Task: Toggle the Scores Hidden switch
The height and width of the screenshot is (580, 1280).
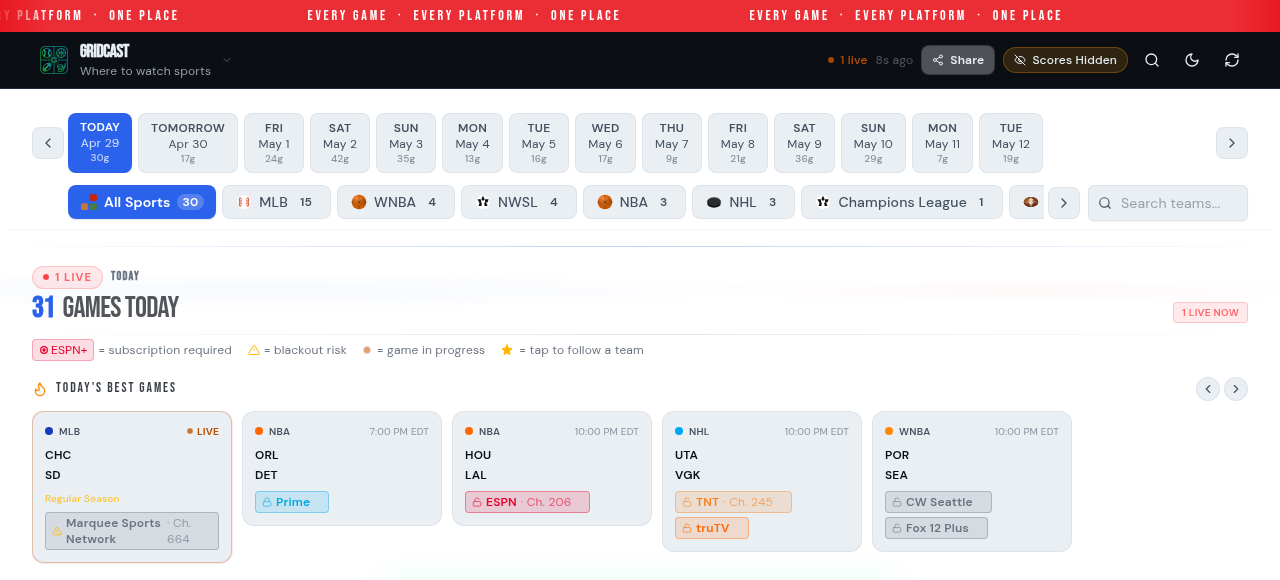Action: point(1065,60)
